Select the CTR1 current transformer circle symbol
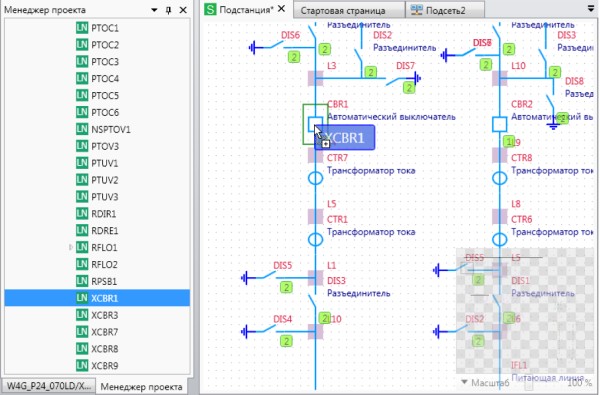600x395 pixels. [315, 239]
